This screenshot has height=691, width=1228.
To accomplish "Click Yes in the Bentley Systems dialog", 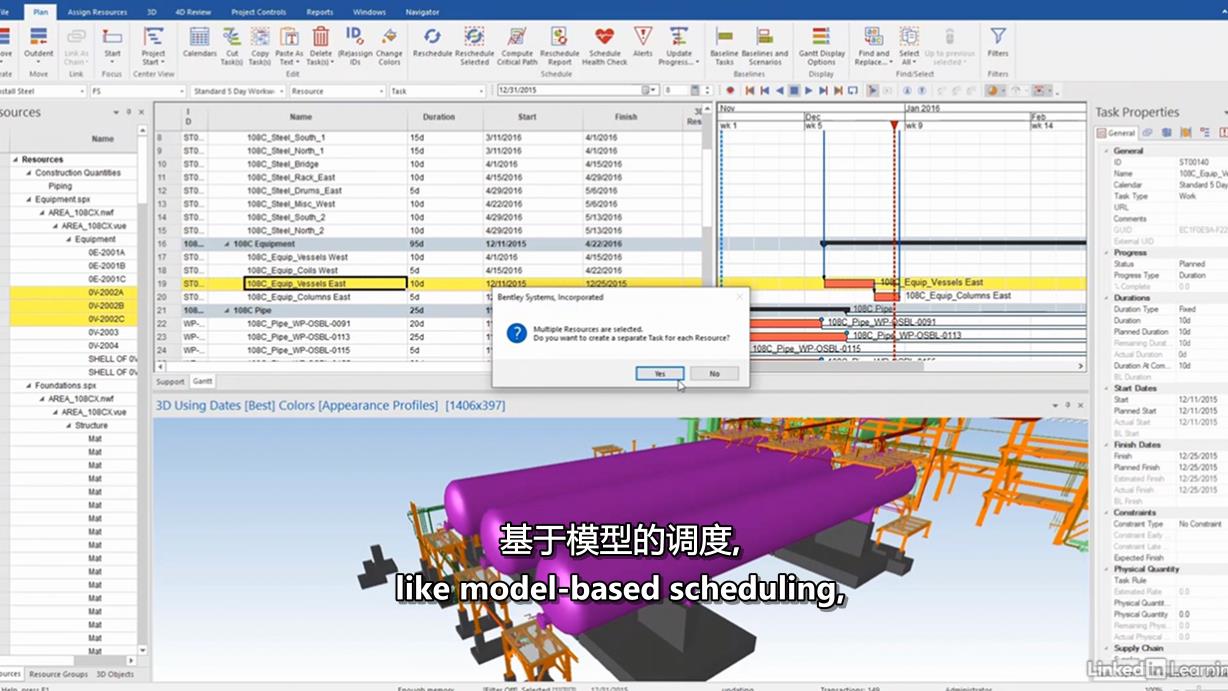I will (x=660, y=373).
